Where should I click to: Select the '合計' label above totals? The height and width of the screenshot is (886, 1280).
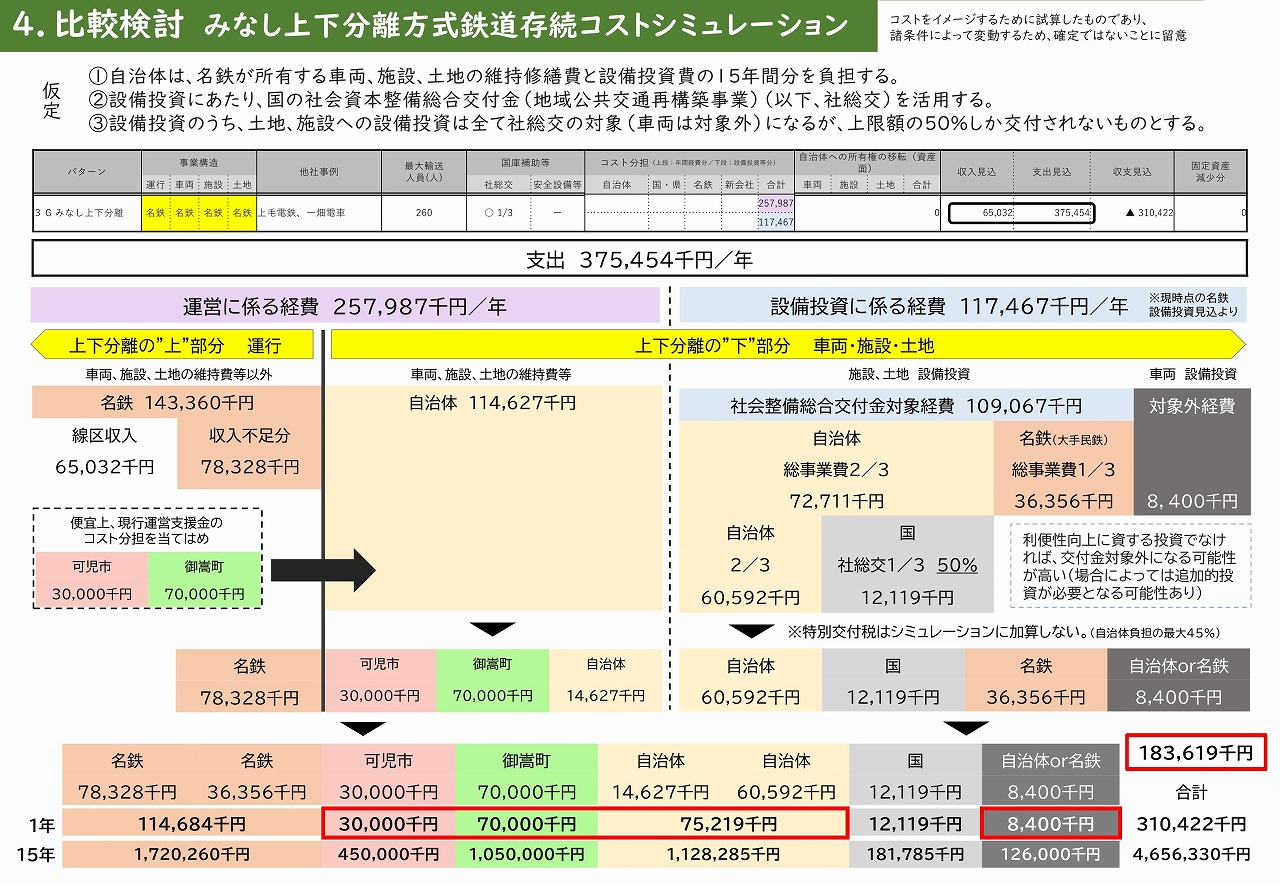pyautogui.click(x=1191, y=792)
